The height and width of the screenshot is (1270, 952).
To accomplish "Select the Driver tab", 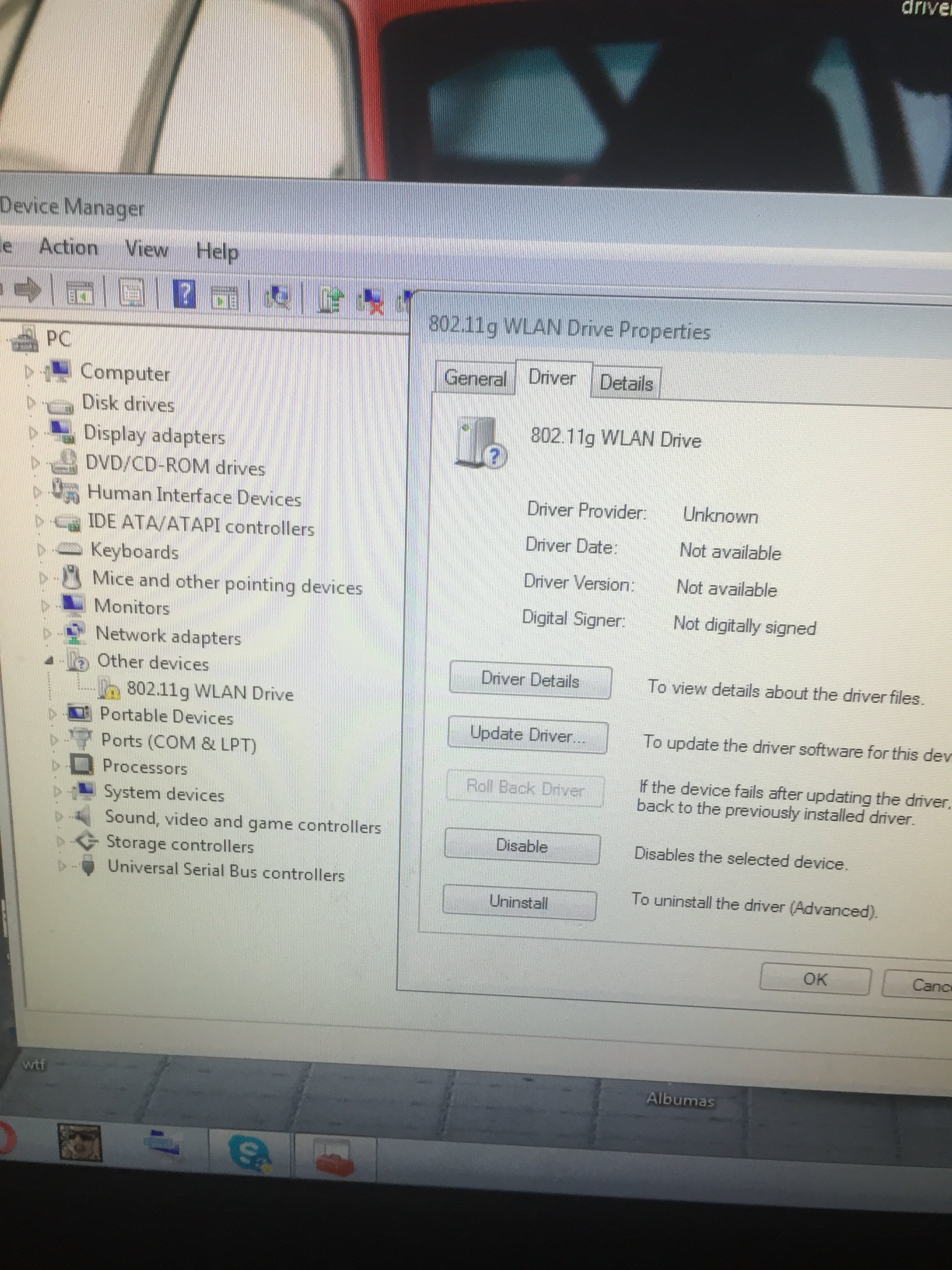I will pos(553,378).
